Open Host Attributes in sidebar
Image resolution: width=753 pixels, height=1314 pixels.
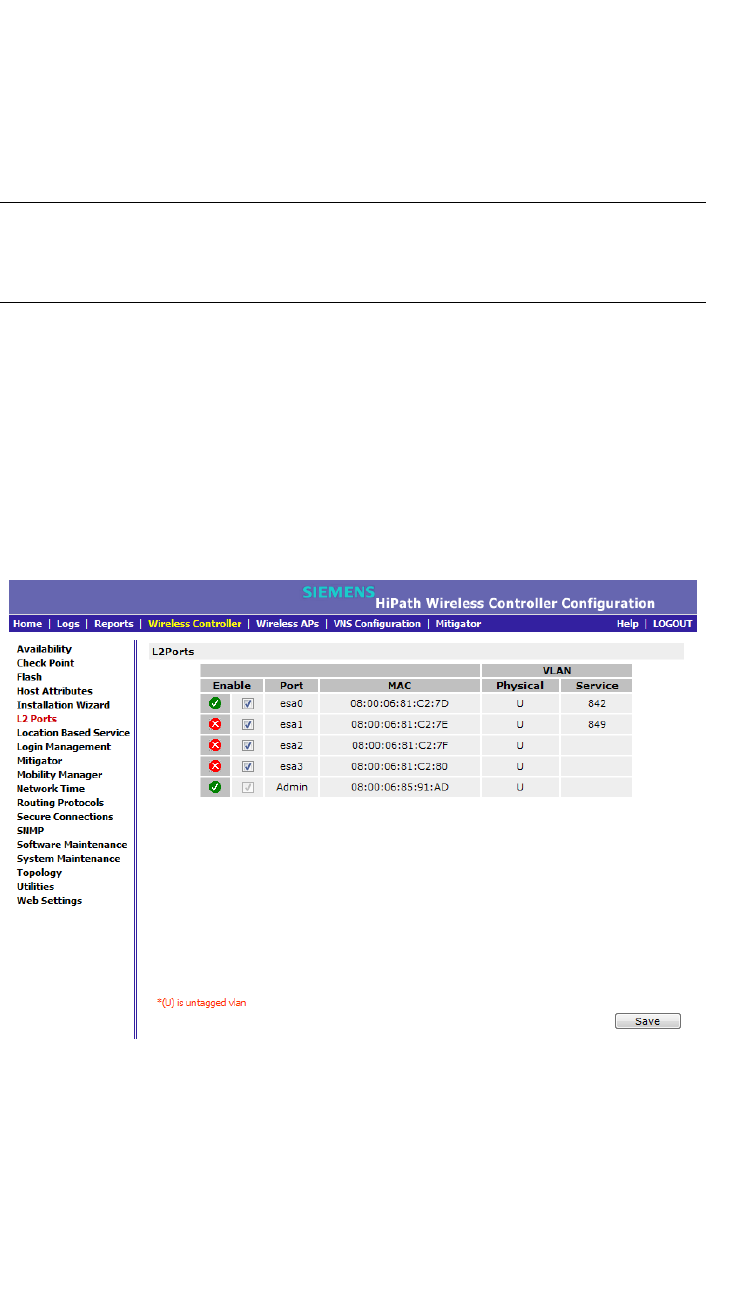tap(55, 691)
